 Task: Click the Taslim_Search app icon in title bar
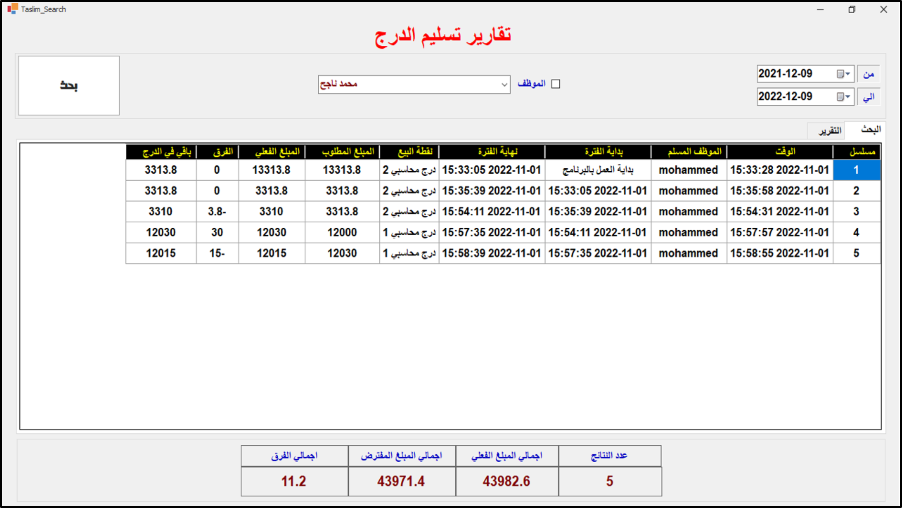pyautogui.click(x=11, y=9)
